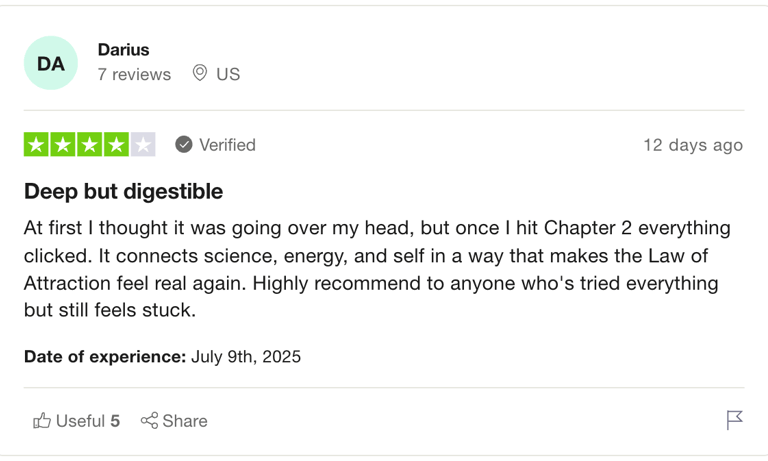Open reviewer Darius's profile name

[123, 49]
